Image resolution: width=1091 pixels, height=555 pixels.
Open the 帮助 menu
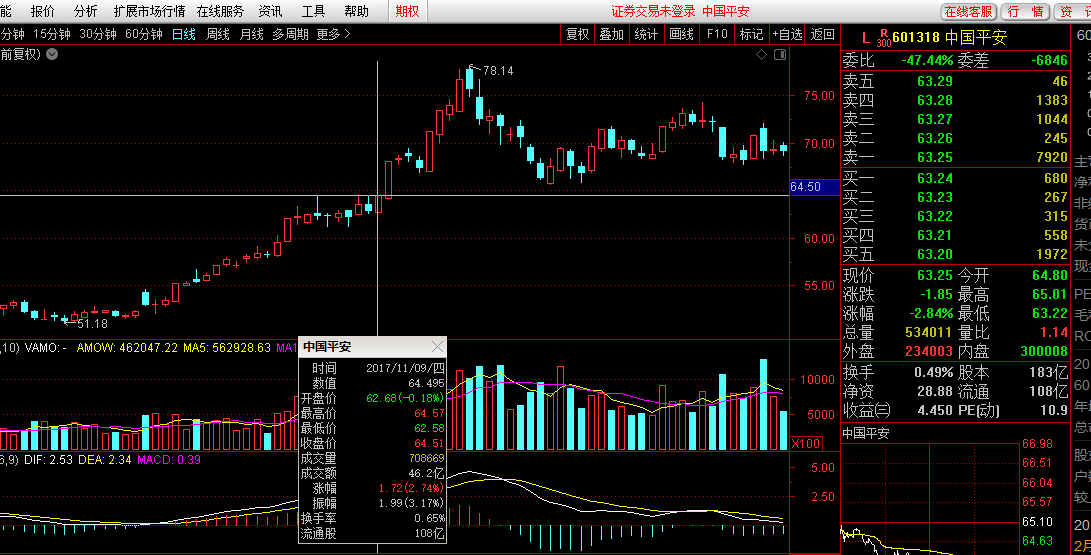coord(356,11)
